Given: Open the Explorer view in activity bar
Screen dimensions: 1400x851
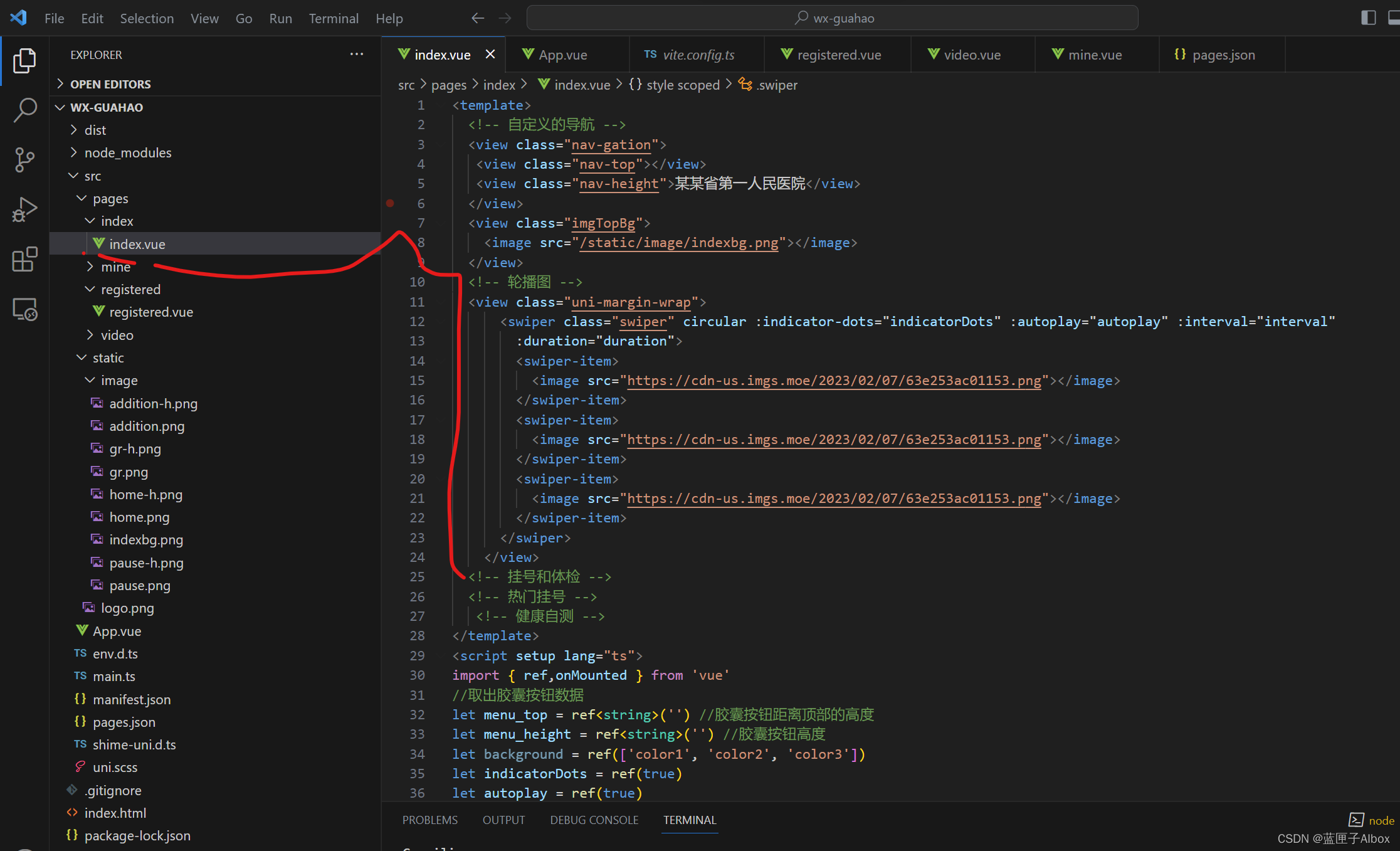Looking at the screenshot, I should click(x=24, y=61).
